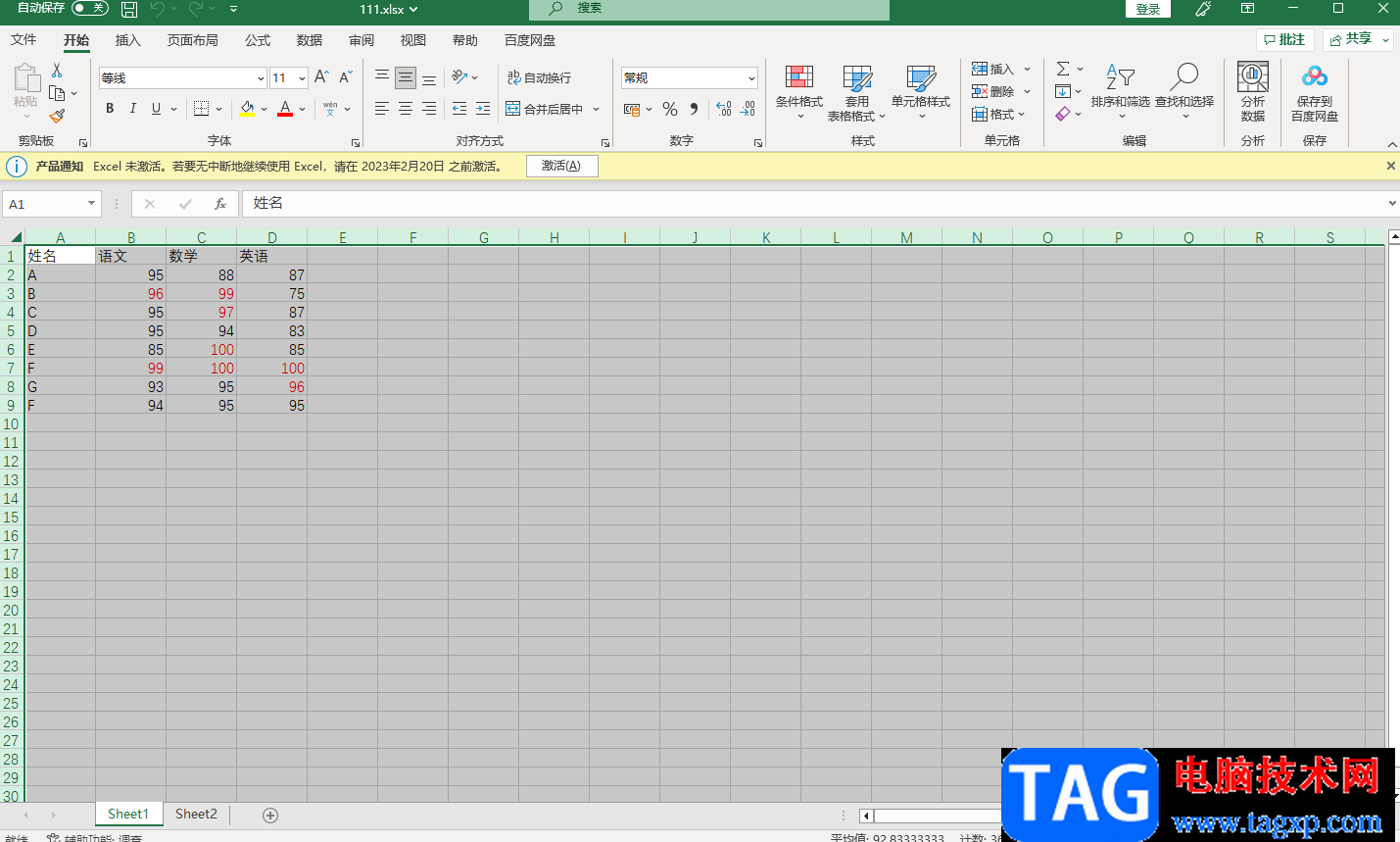Click 保存到百度网盘 cloud icon

(x=1315, y=92)
